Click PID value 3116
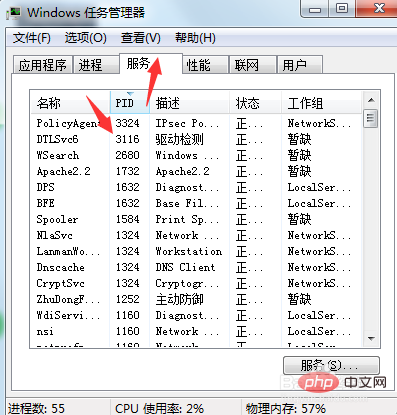Image resolution: width=397 pixels, height=415 pixels. (127, 139)
